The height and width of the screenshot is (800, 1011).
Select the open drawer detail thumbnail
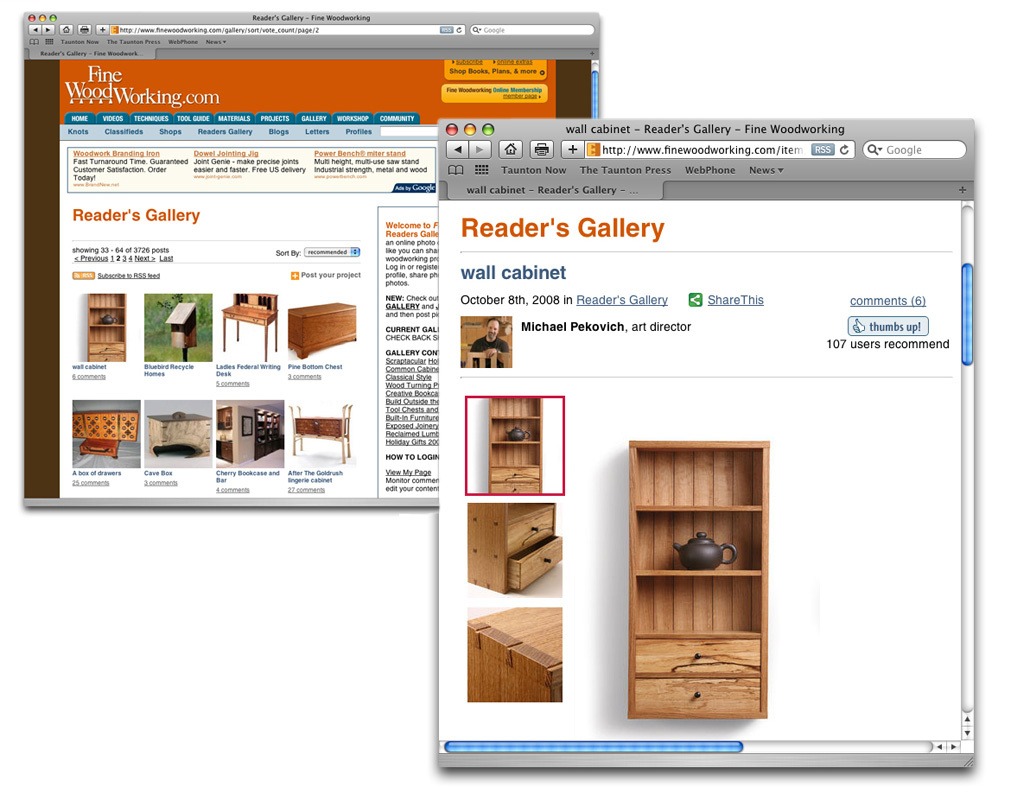coord(515,550)
